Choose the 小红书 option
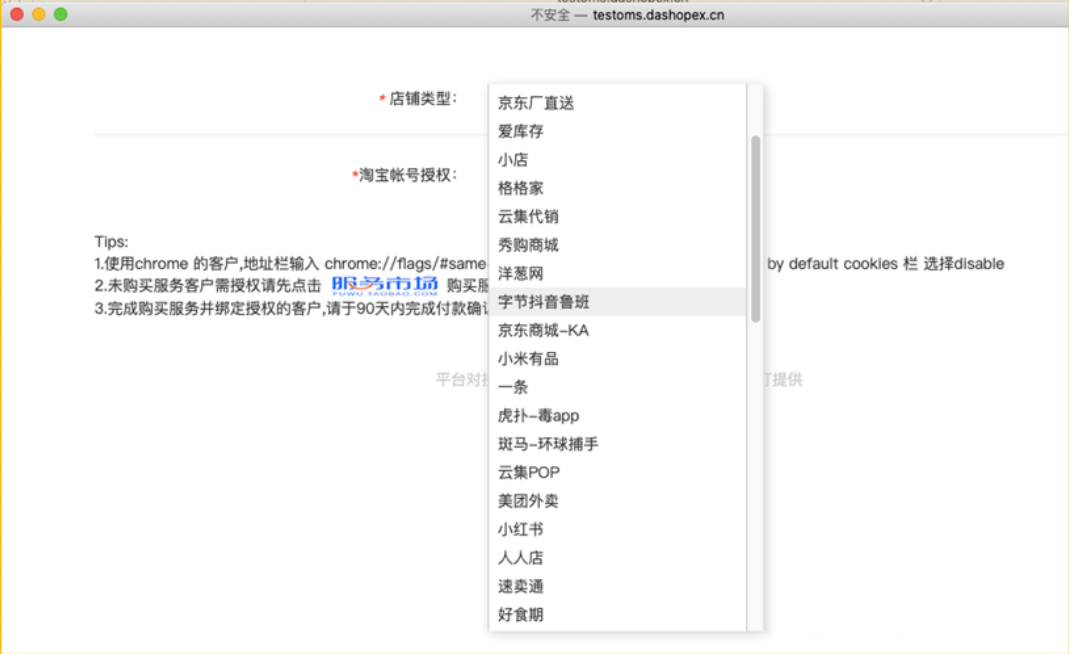The width and height of the screenshot is (1069, 654). (x=617, y=529)
